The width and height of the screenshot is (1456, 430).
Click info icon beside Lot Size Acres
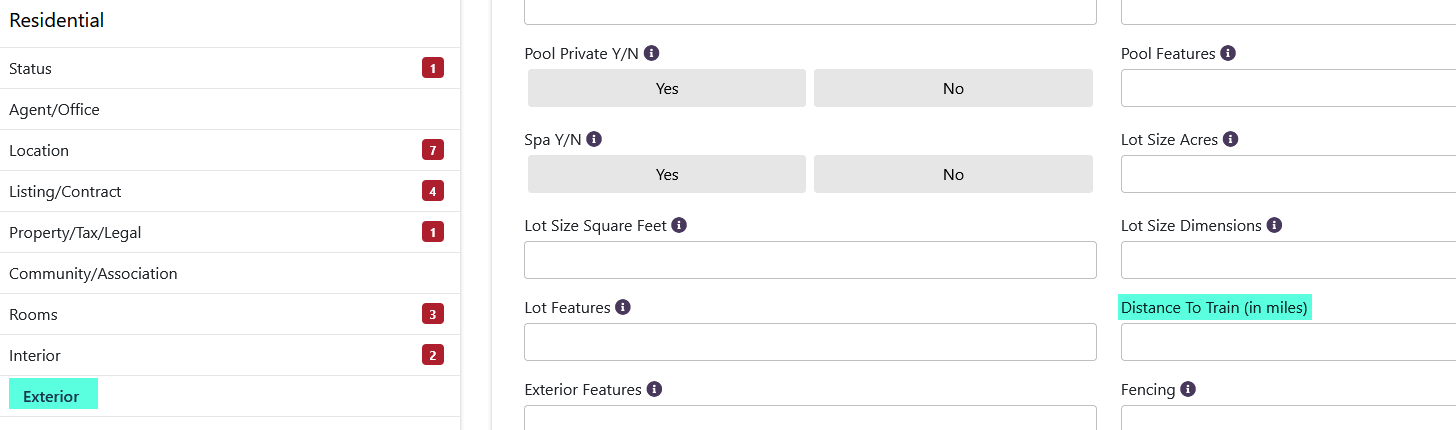(1231, 139)
